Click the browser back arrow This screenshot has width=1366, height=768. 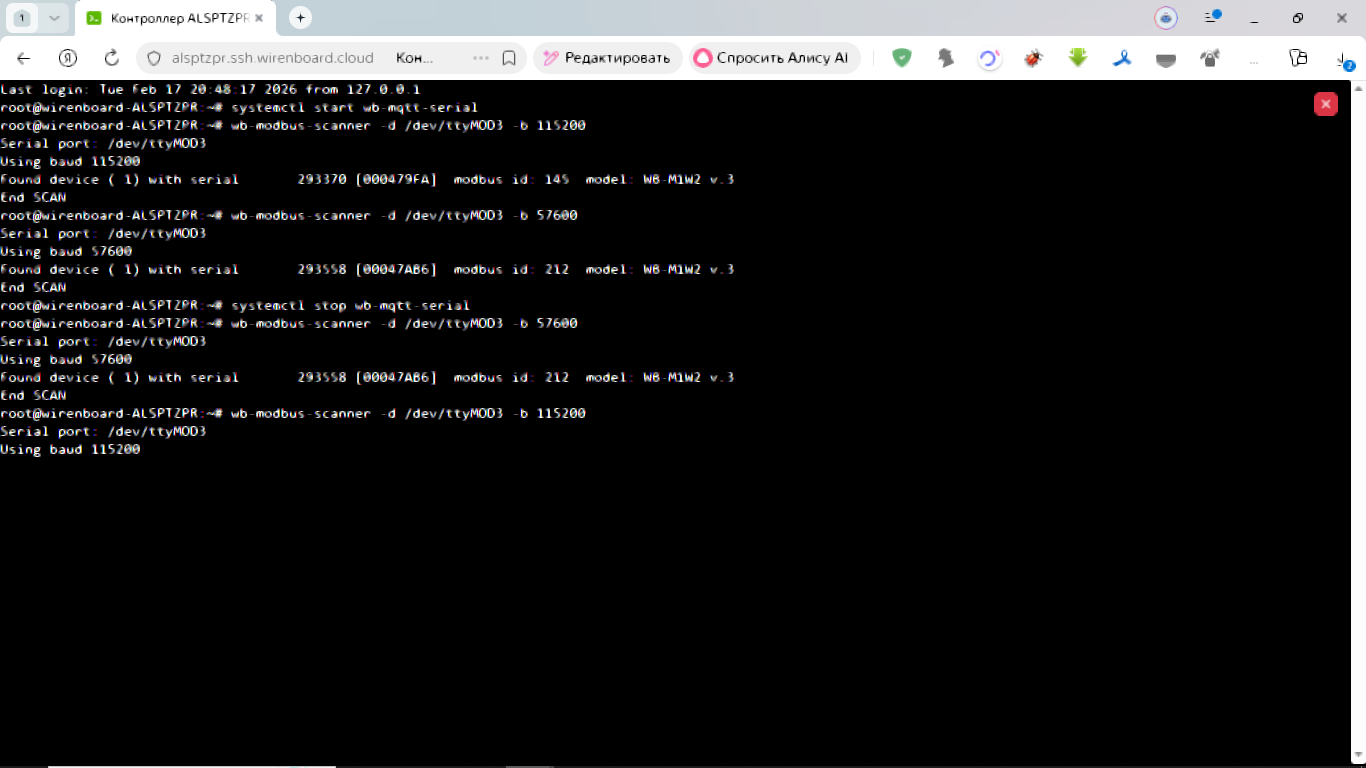24,58
